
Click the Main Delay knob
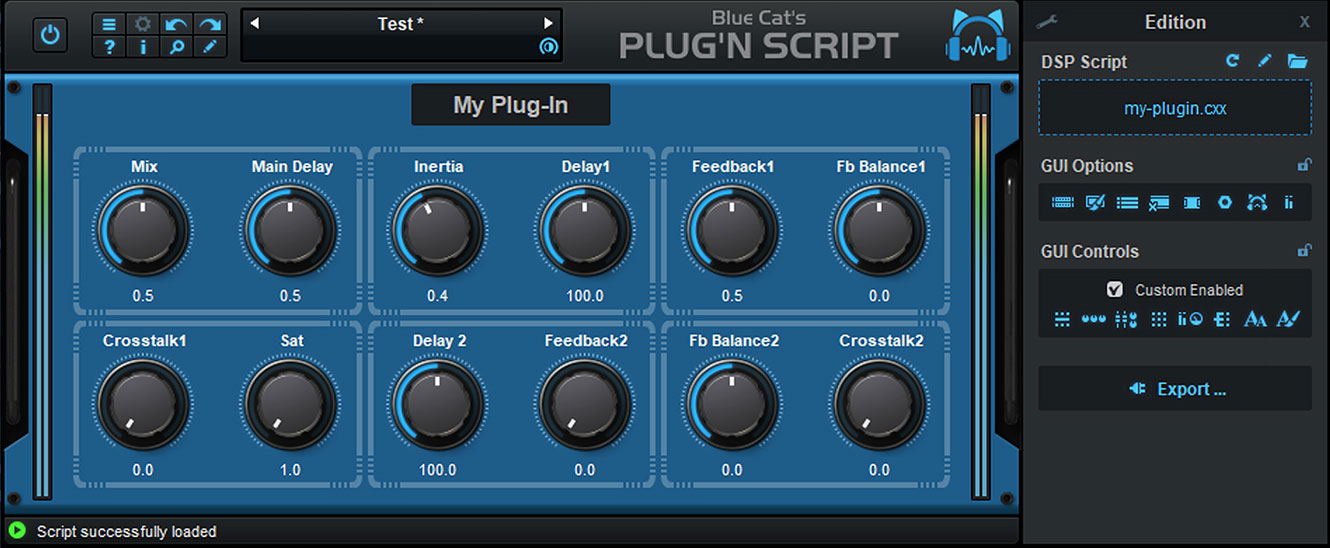[x=290, y=232]
